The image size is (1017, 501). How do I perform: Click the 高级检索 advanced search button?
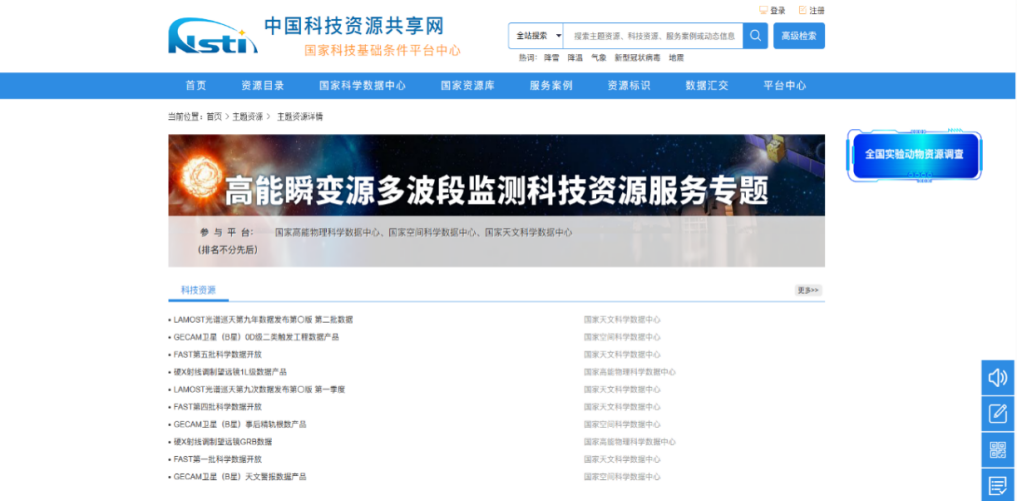799,36
